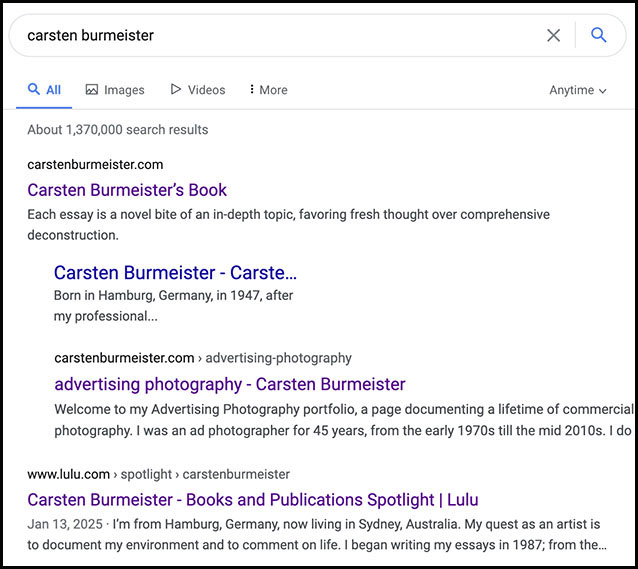Click the About 1,370,000 search results text
Viewport: 638px width, 569px height.
(x=118, y=129)
